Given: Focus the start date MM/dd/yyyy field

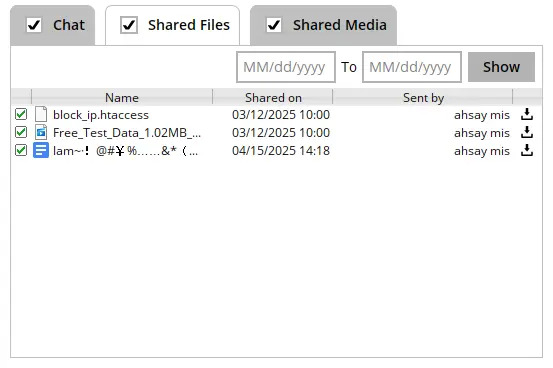Looking at the screenshot, I should (x=286, y=67).
